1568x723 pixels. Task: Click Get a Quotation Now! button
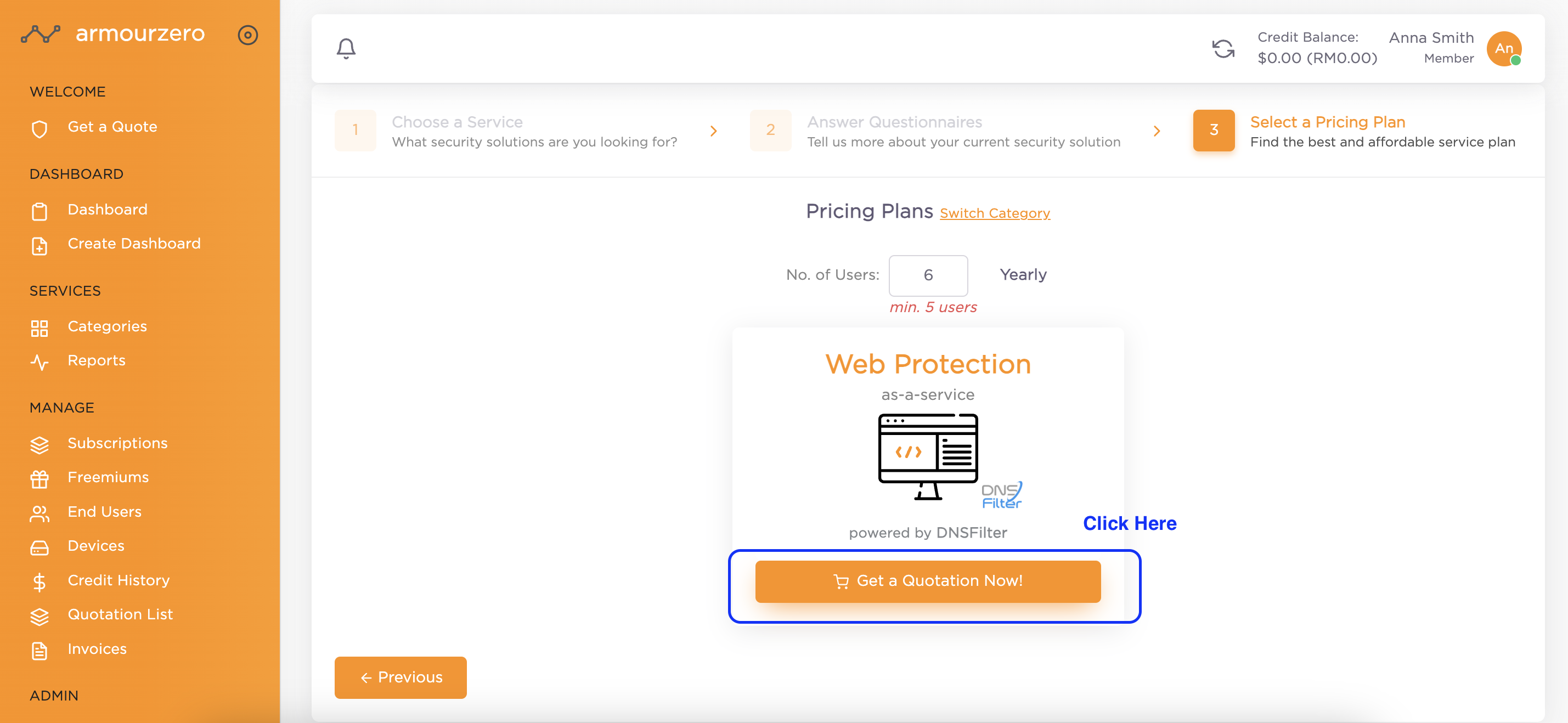coord(928,581)
